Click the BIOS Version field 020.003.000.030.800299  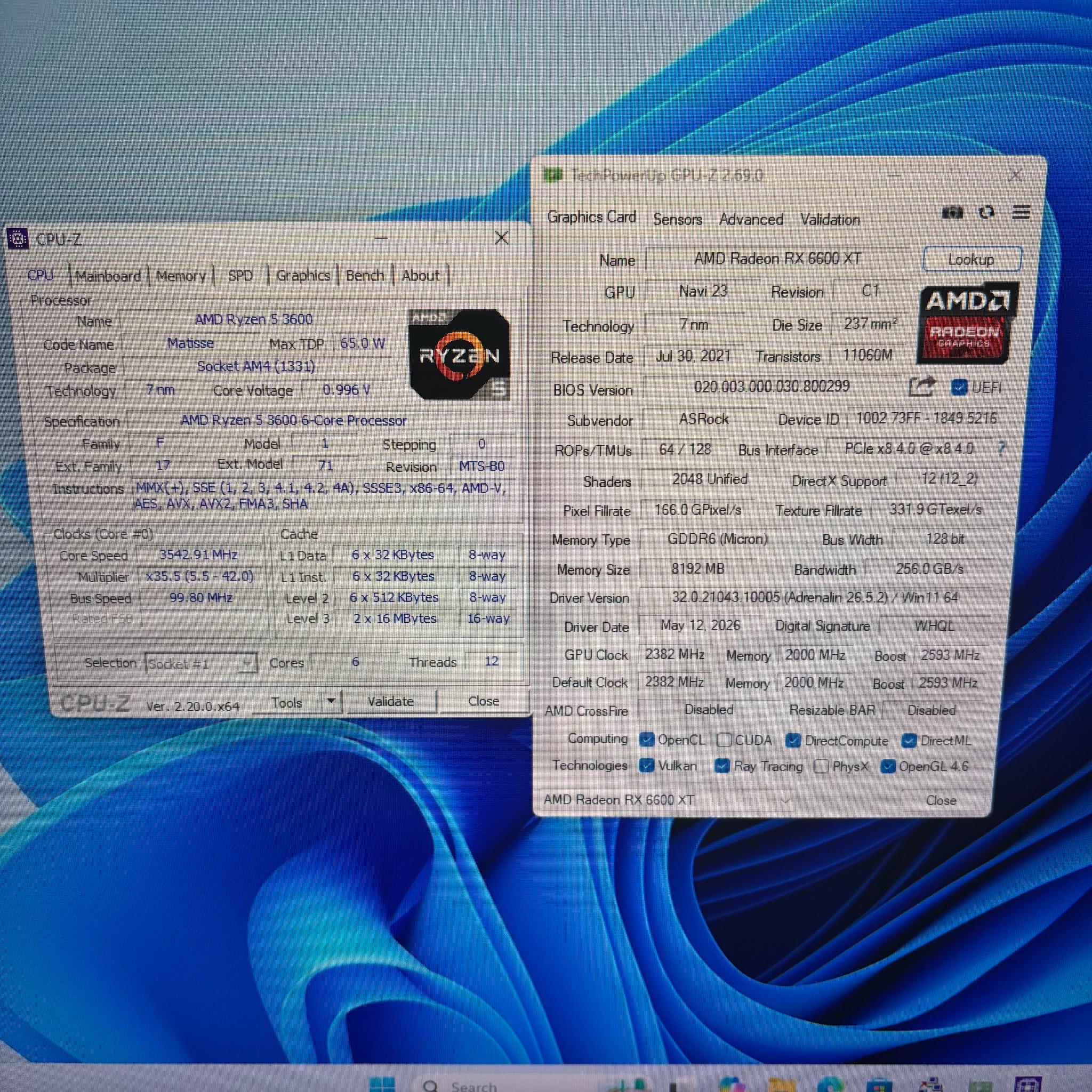tap(772, 387)
